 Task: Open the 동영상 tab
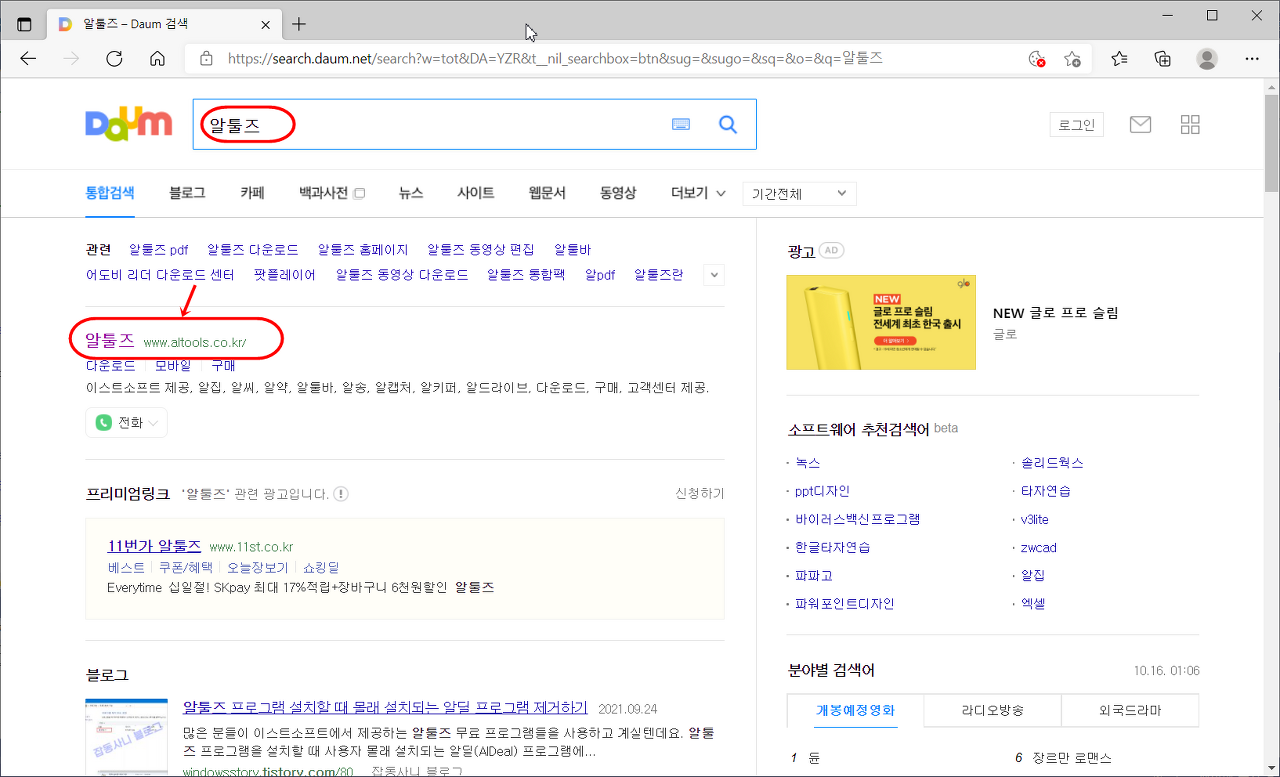(x=618, y=193)
